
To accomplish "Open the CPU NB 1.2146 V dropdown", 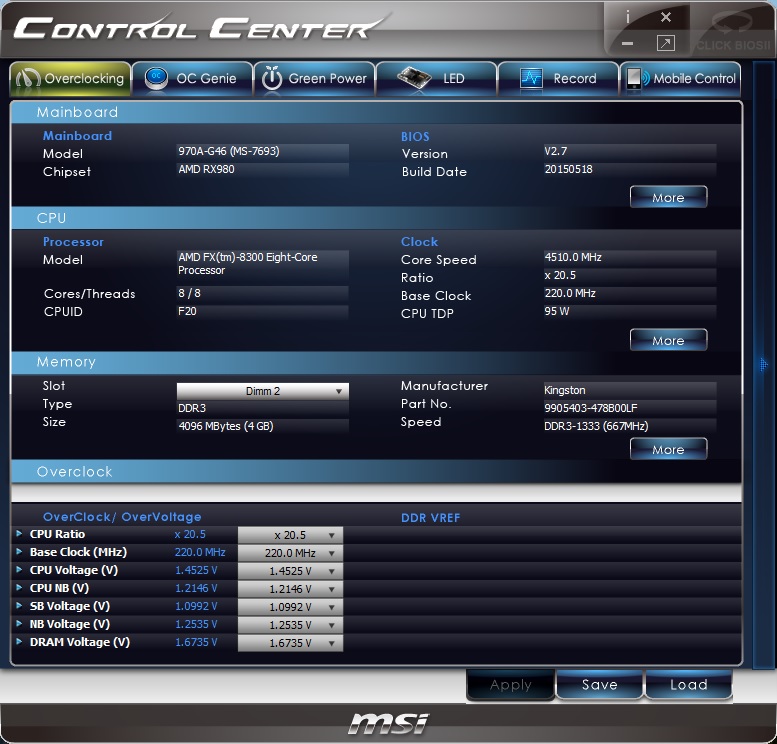I will point(290,589).
